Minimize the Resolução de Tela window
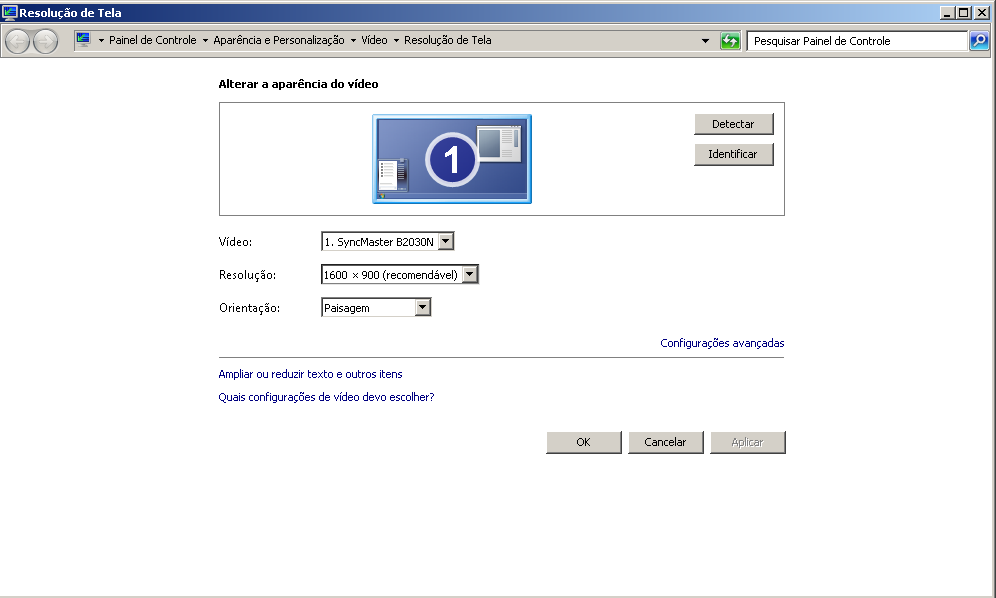Viewport: 996px width, 598px height. tap(947, 13)
